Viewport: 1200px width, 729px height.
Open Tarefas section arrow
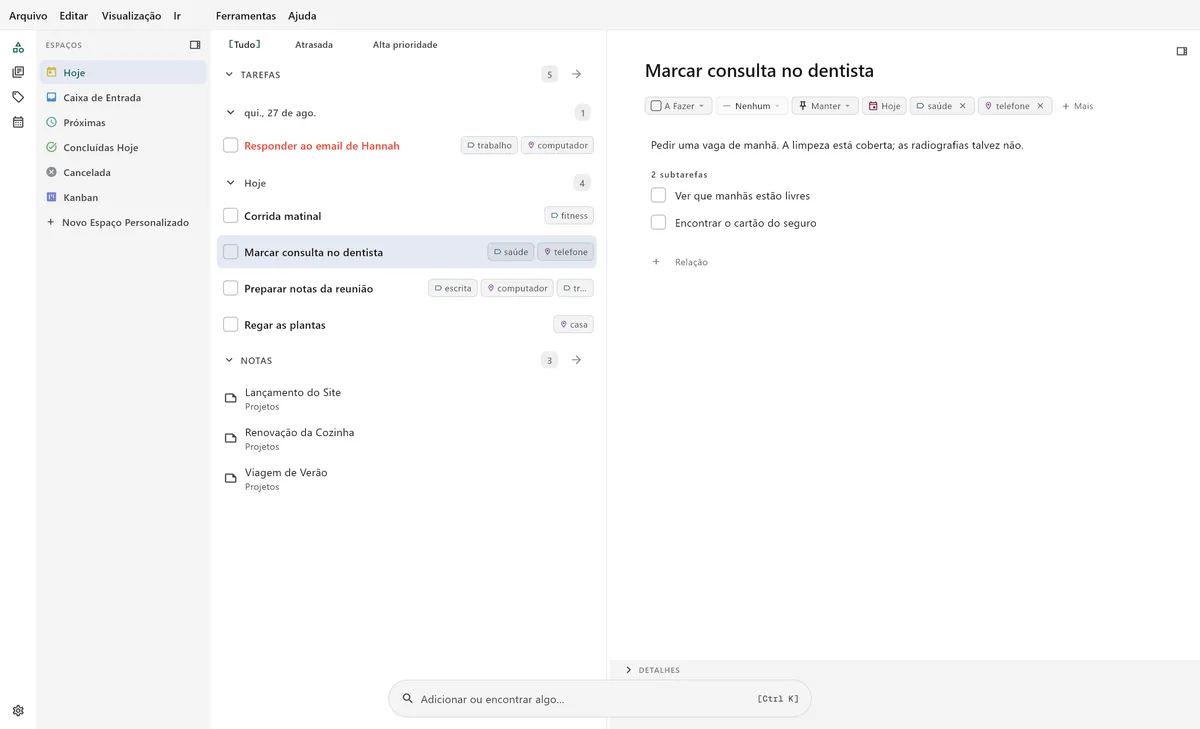(576, 74)
